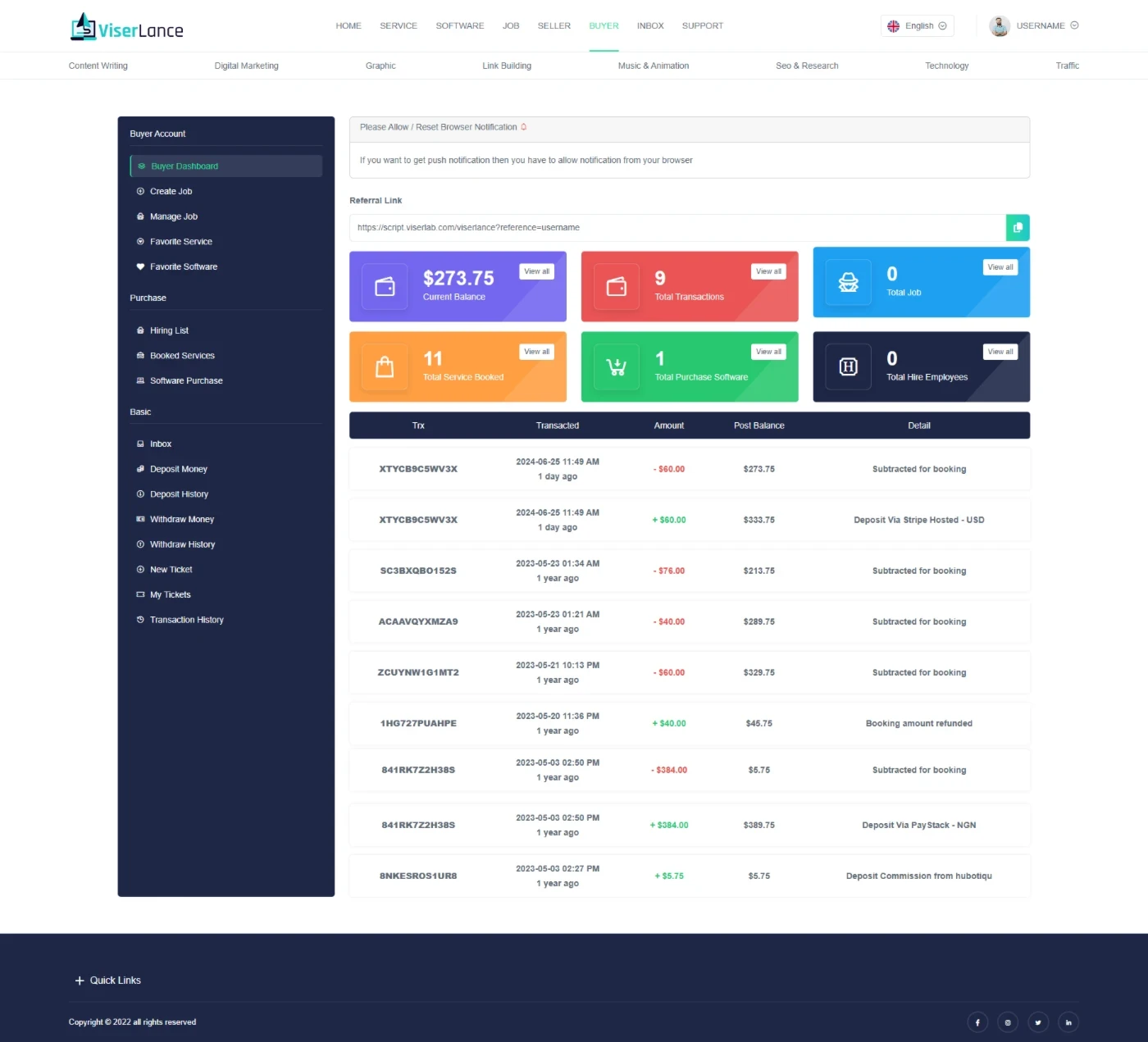The height and width of the screenshot is (1042, 1148).
Task: Open the English language dropdown
Action: (x=918, y=26)
